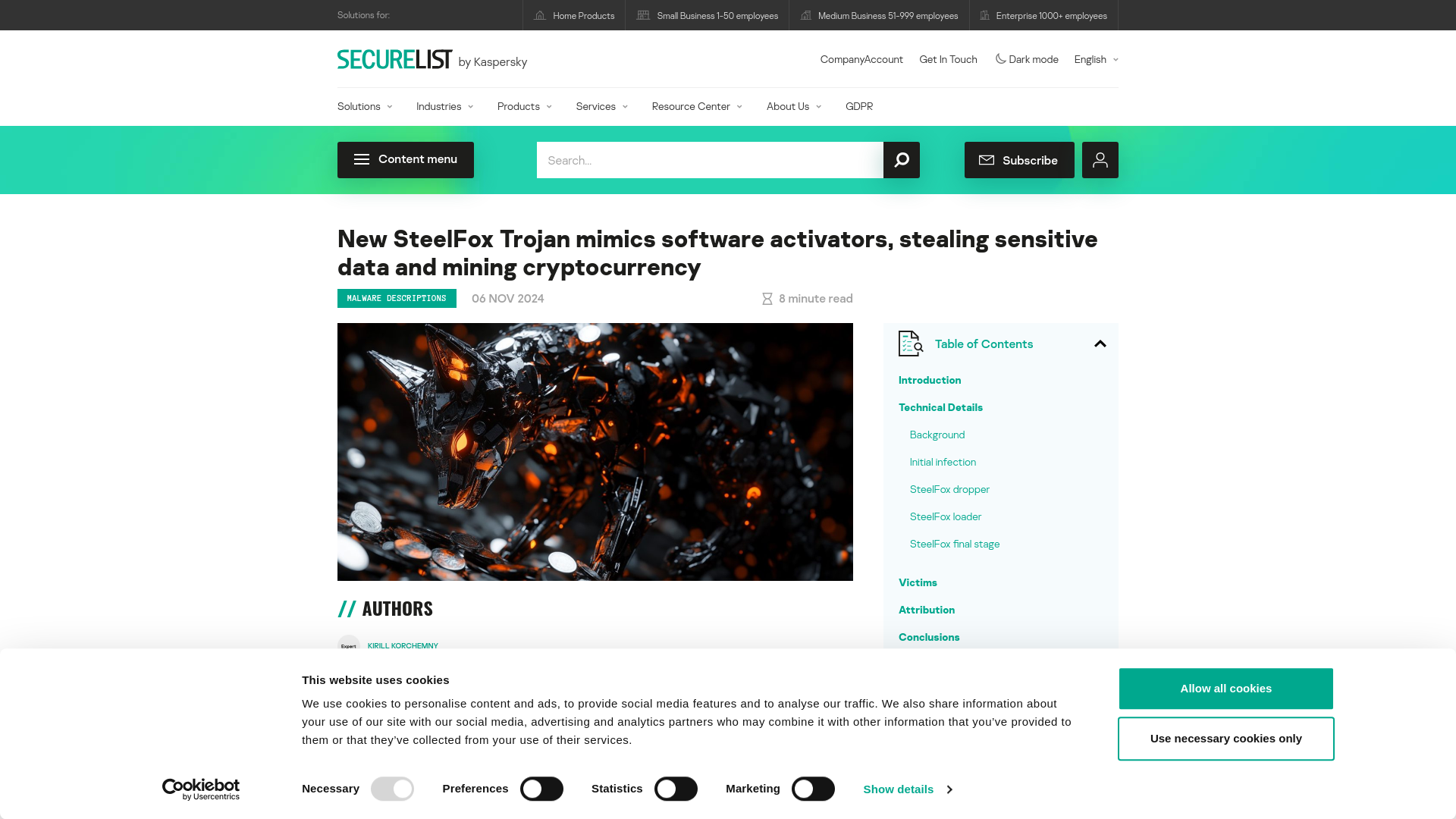Screen dimensions: 1456x819
Task: Toggle dark mode on
Action: (x=1026, y=59)
